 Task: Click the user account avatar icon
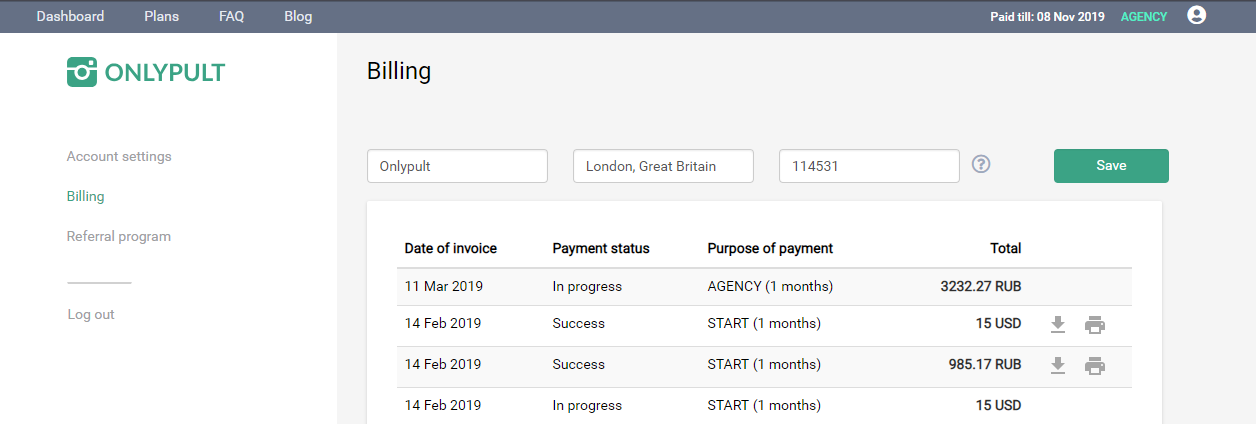point(1196,16)
